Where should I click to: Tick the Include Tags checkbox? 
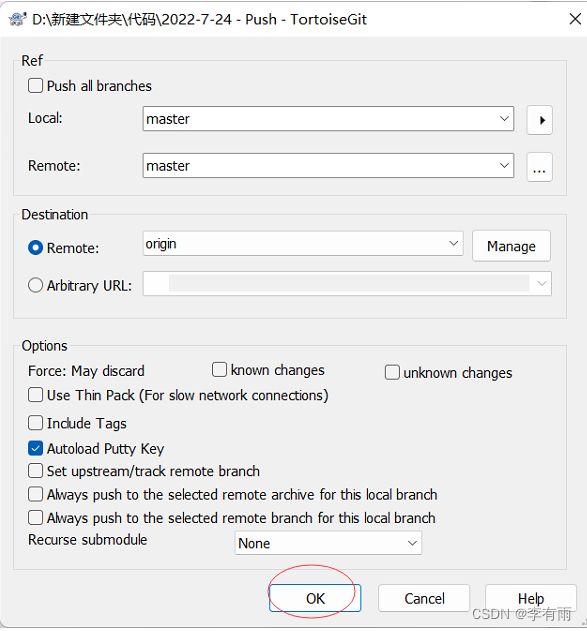(35, 423)
